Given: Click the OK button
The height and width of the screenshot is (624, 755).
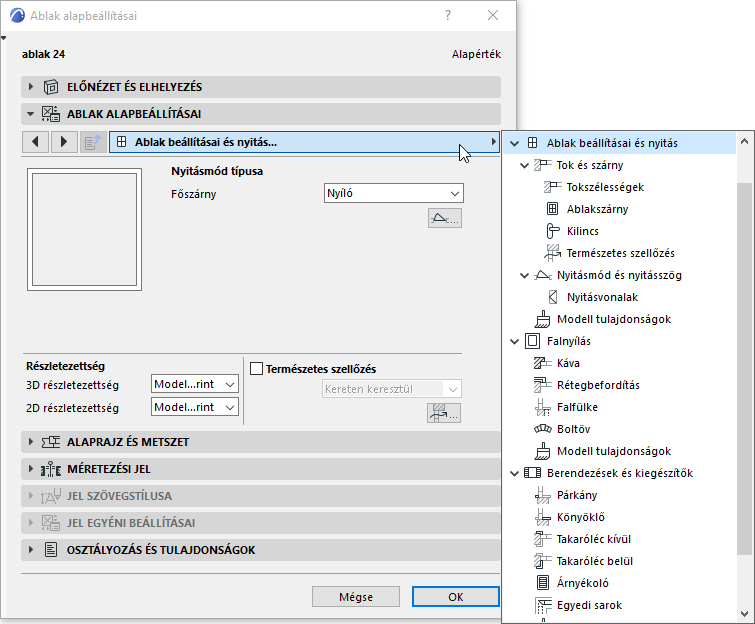Looking at the screenshot, I should click(x=456, y=597).
